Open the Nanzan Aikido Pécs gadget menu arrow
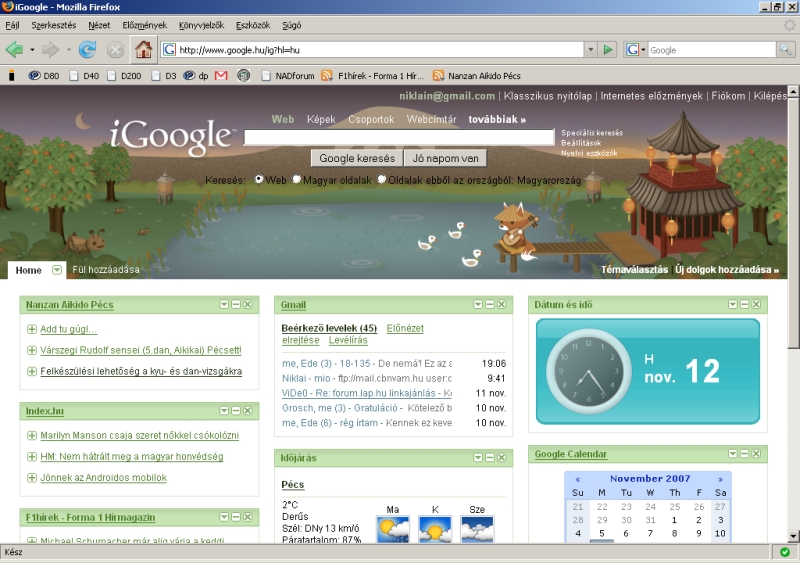Screen dimensions: 800x563 coord(224,304)
